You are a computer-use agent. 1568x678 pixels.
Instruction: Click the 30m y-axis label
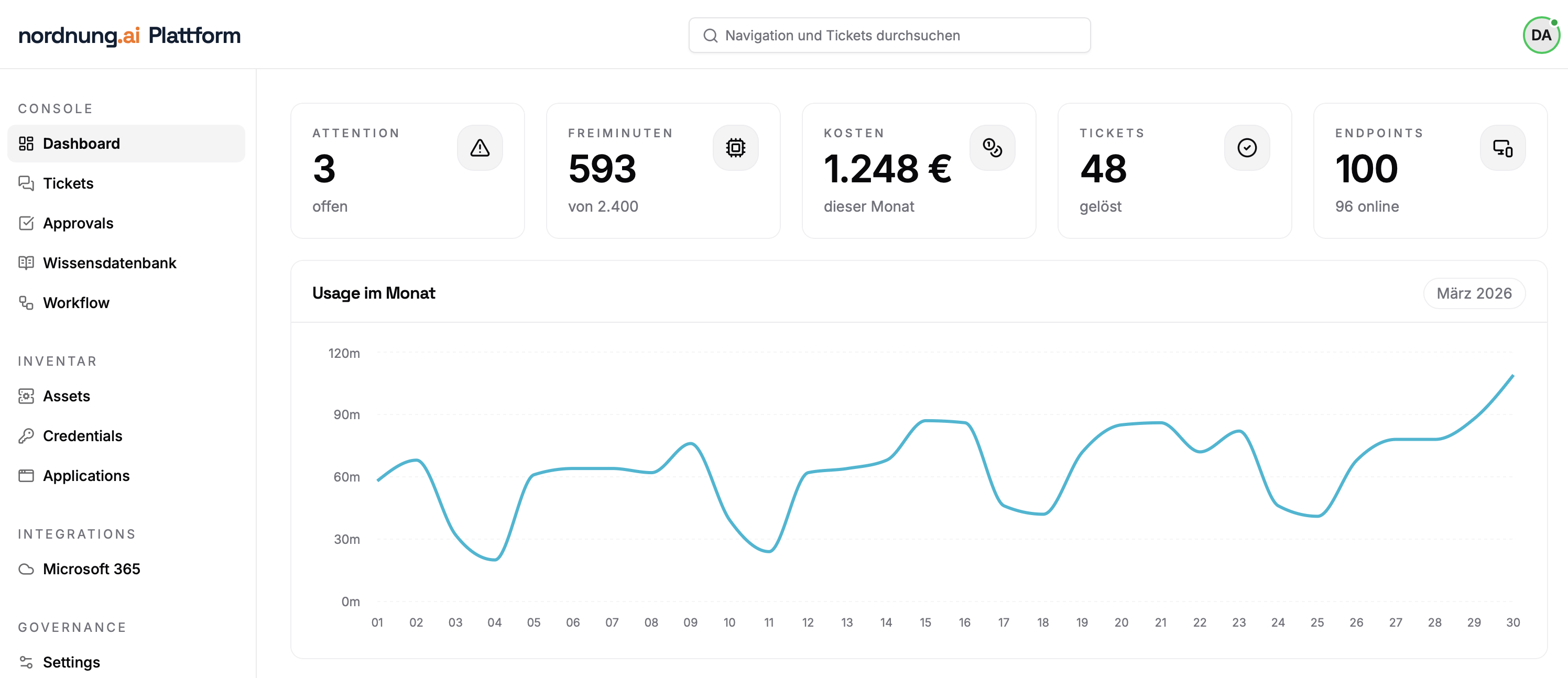pyautogui.click(x=346, y=539)
